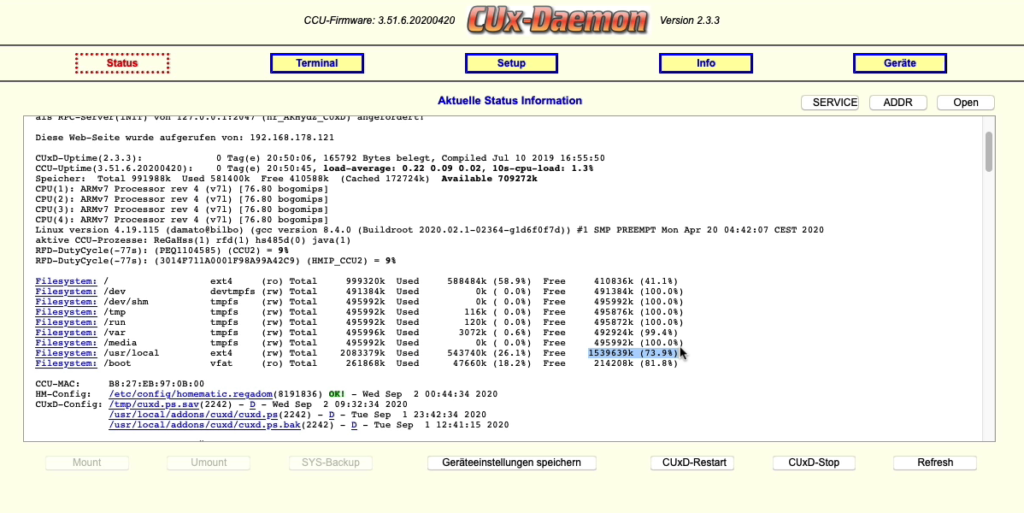
Task: Open /usr/local/addons/cuxd/cuxd.ps.bak link
Action: pos(204,425)
